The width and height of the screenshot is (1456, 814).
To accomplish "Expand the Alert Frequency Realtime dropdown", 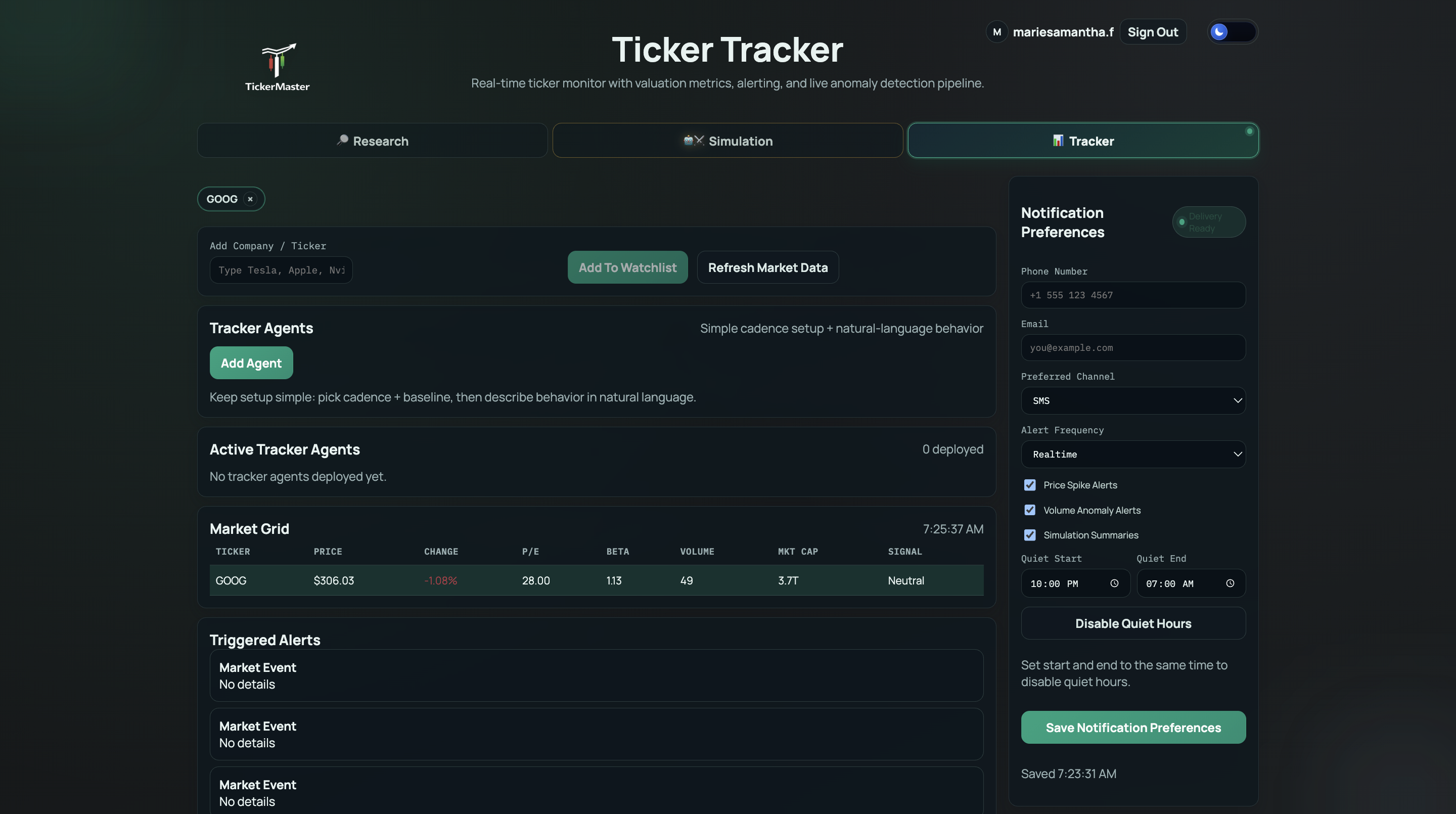I will (x=1132, y=455).
